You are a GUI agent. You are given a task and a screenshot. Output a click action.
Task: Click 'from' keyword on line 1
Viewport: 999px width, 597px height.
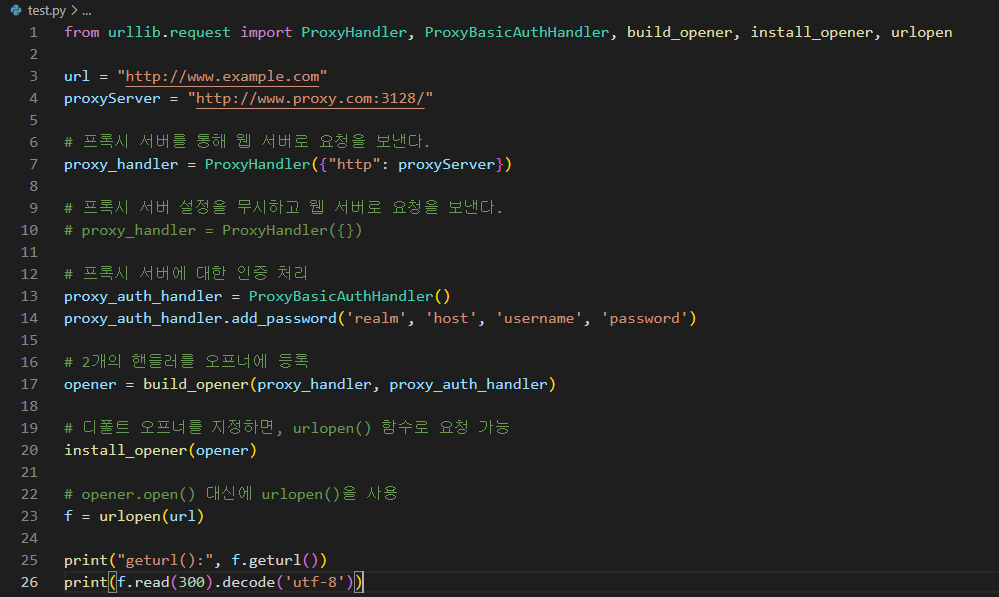click(x=82, y=32)
